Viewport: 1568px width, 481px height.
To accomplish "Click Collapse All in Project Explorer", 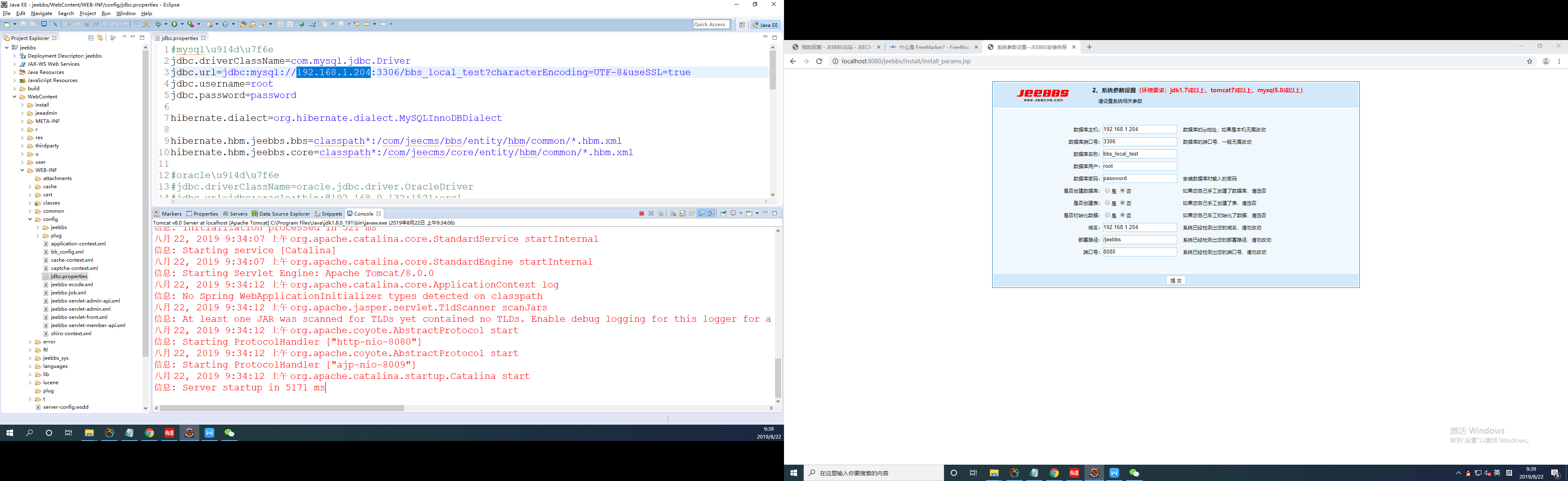I will (x=91, y=38).
